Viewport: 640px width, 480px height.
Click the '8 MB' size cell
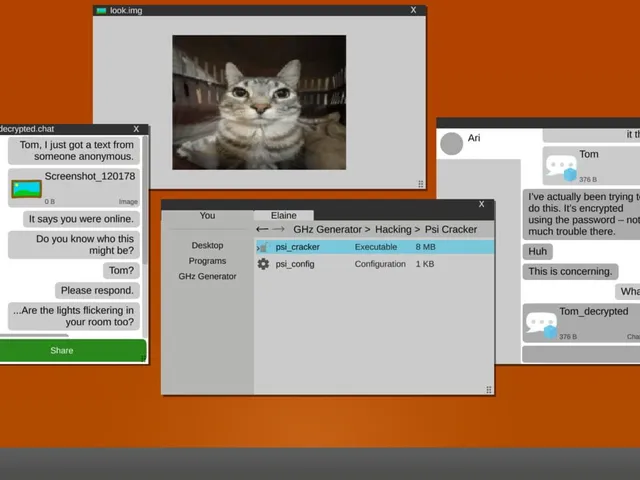coord(425,247)
